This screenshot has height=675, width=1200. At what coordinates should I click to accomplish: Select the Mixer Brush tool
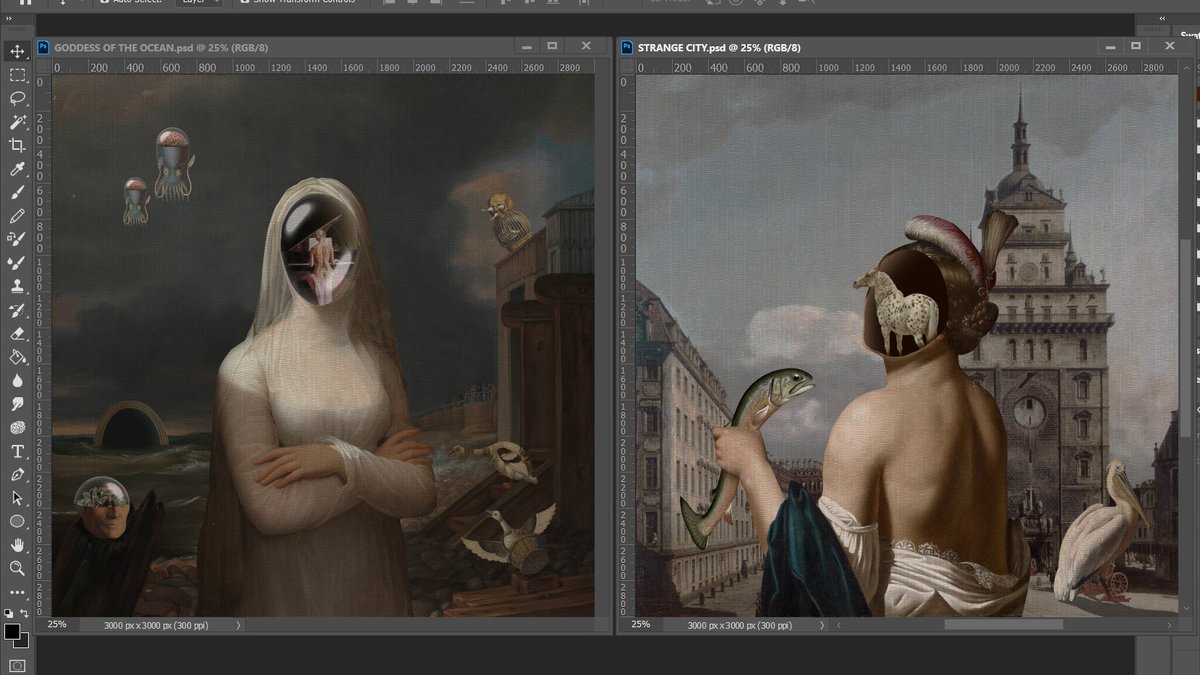(17, 263)
